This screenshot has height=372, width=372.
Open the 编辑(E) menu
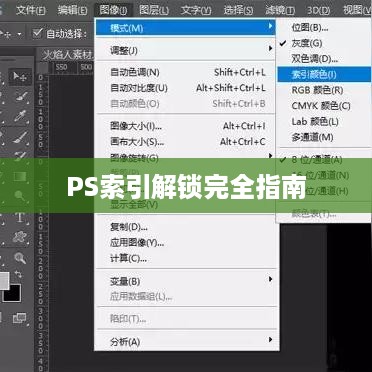(72, 10)
